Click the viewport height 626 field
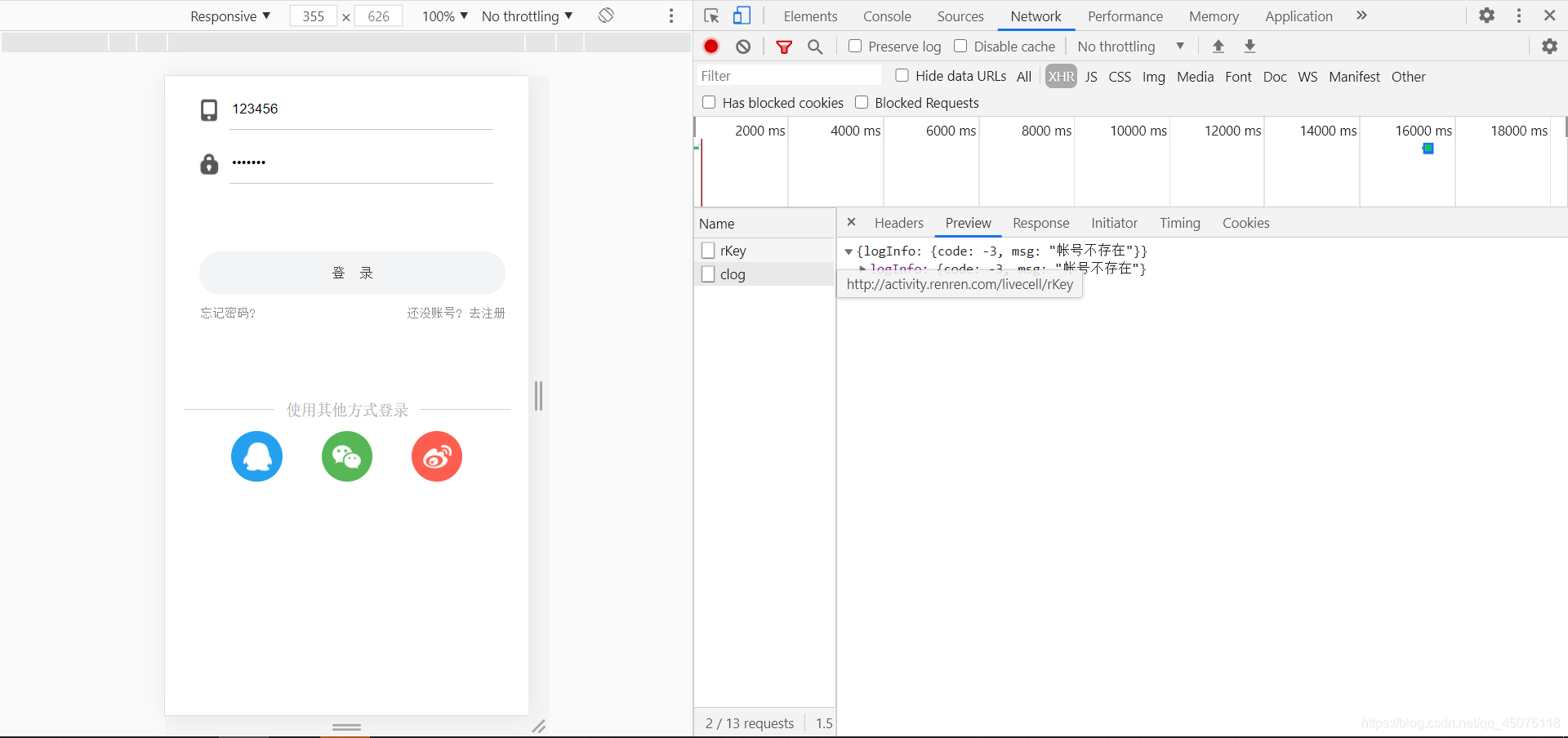Image resolution: width=1568 pixels, height=738 pixels. [x=379, y=16]
